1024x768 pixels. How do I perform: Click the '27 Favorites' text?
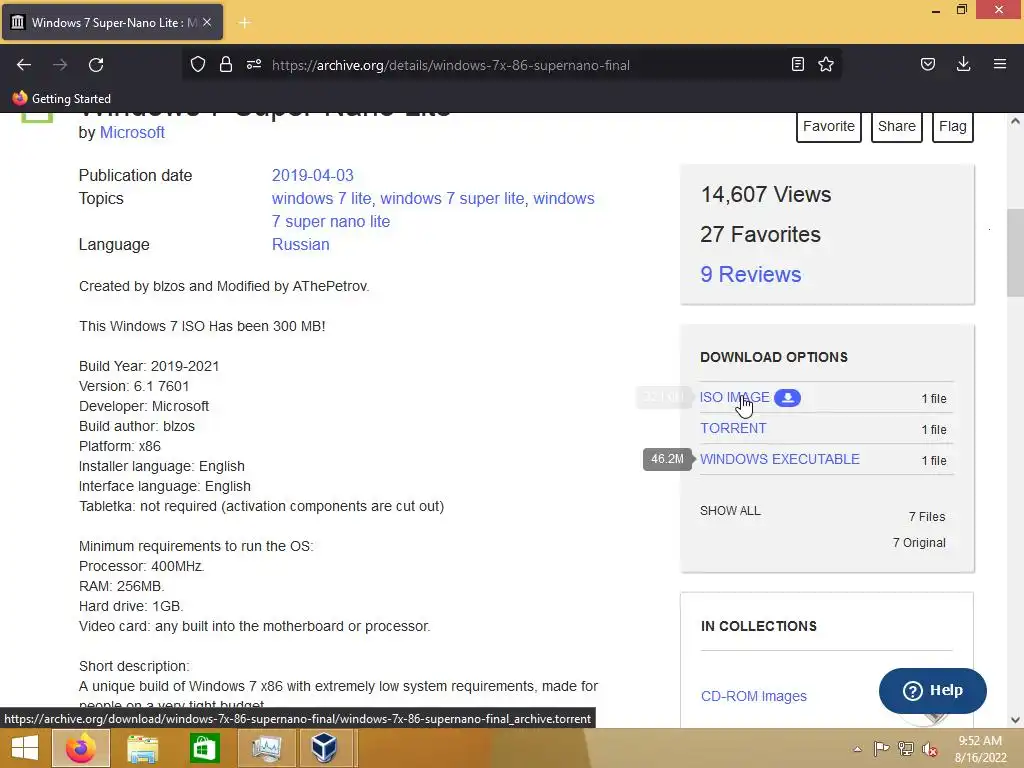click(760, 234)
